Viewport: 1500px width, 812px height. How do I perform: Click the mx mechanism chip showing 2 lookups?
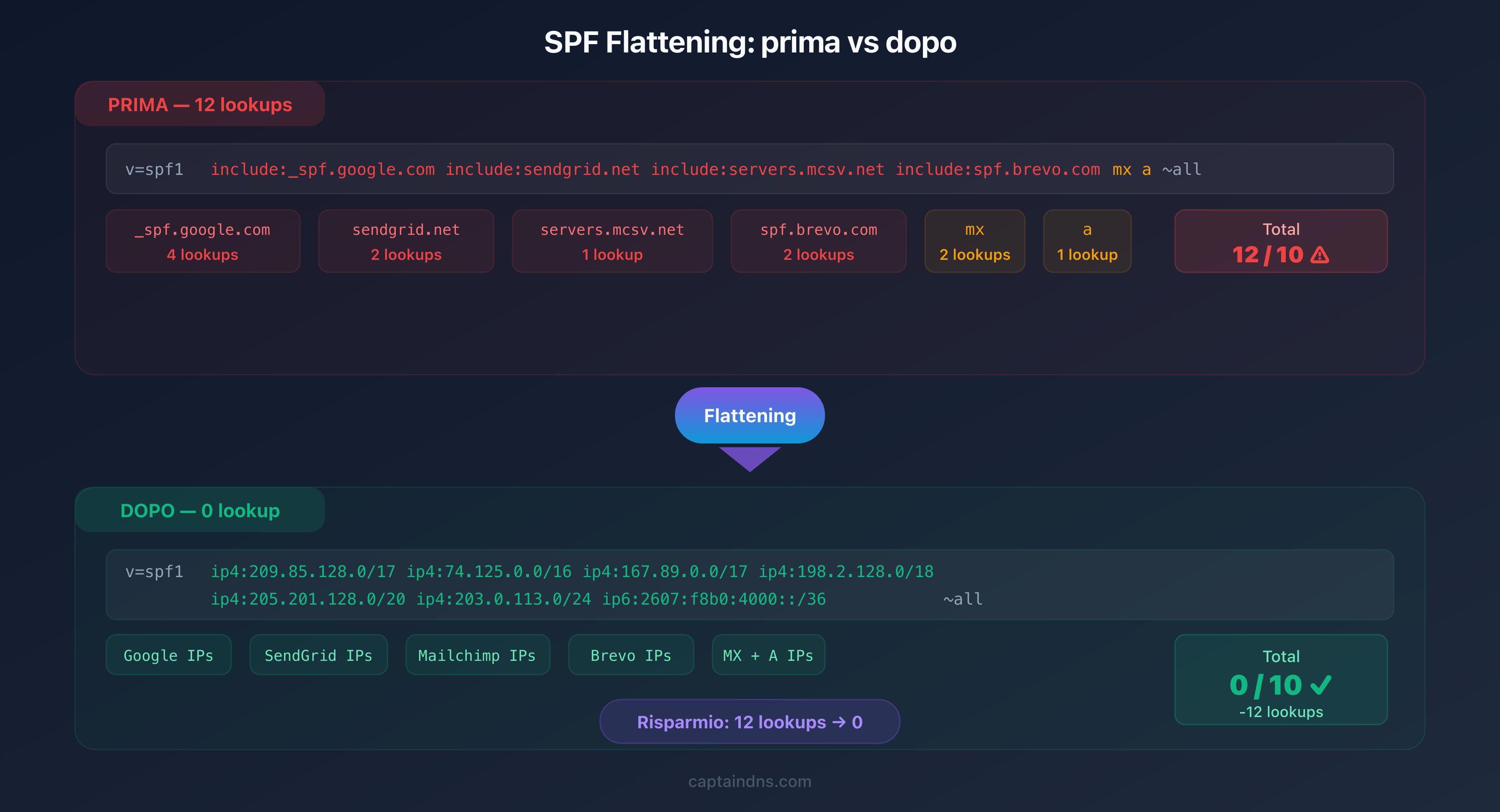[974, 241]
